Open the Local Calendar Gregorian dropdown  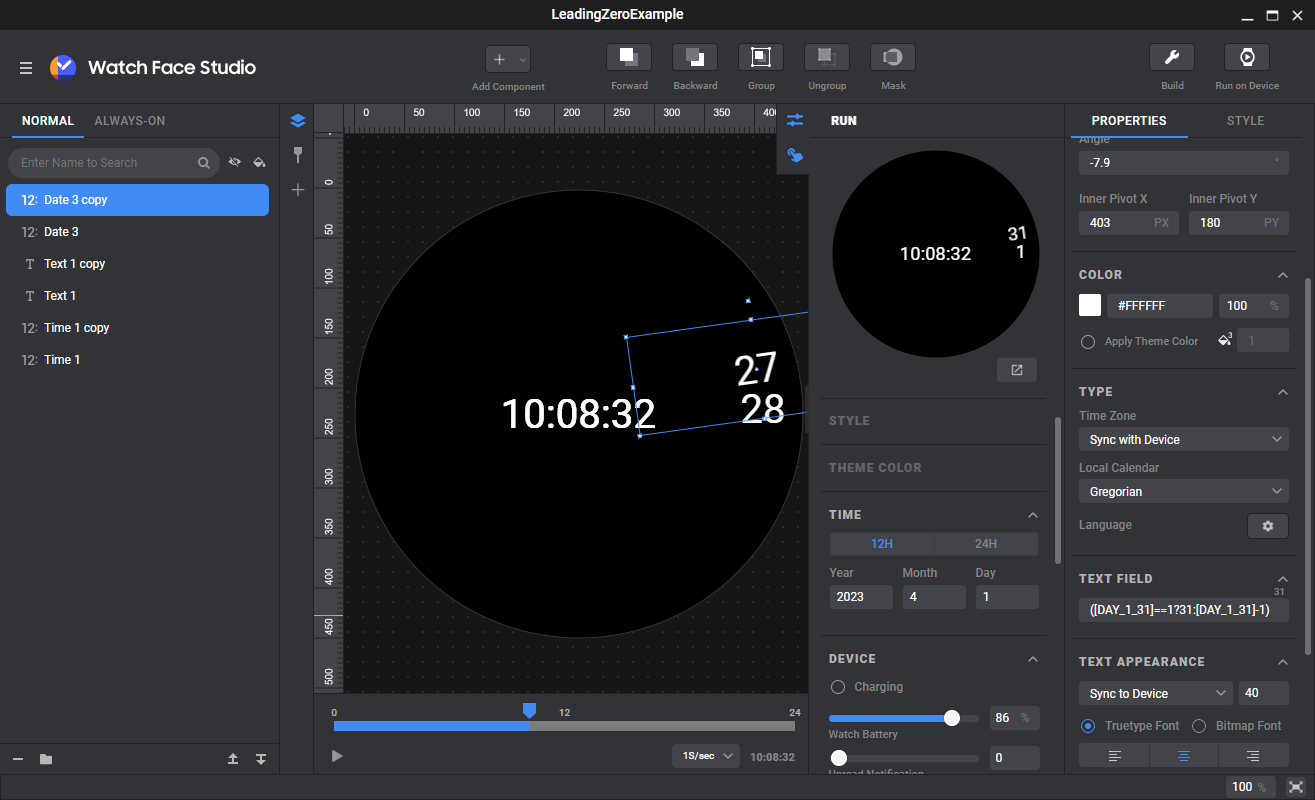(1183, 492)
